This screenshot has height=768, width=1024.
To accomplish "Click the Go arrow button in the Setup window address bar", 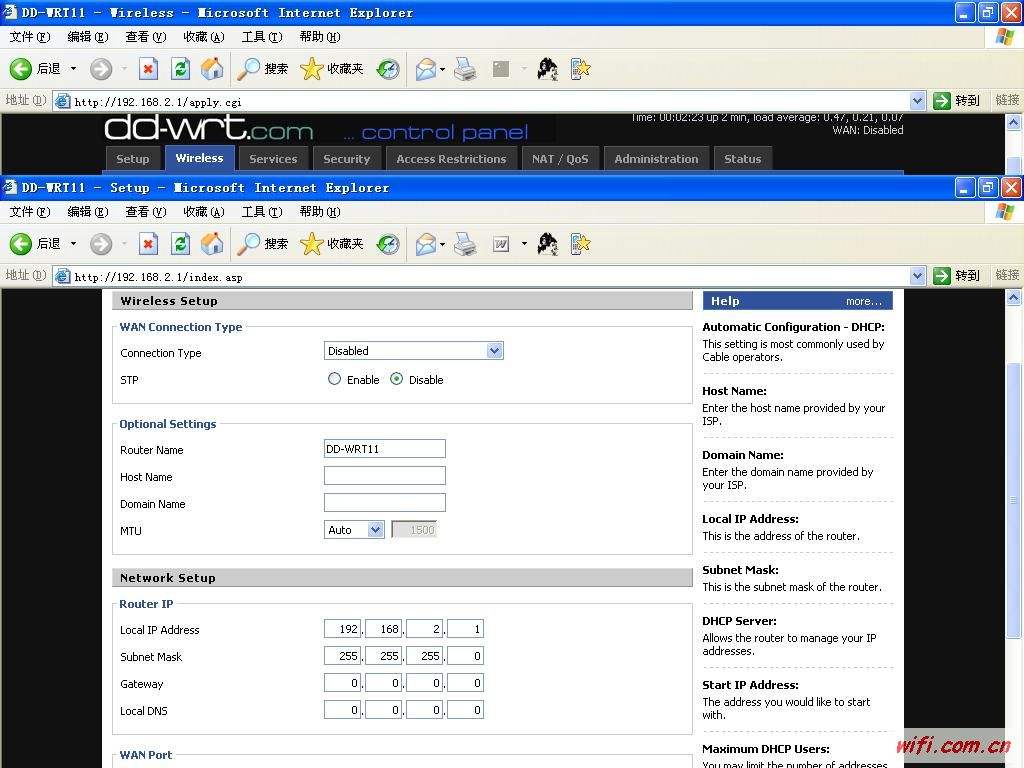I will pyautogui.click(x=942, y=276).
